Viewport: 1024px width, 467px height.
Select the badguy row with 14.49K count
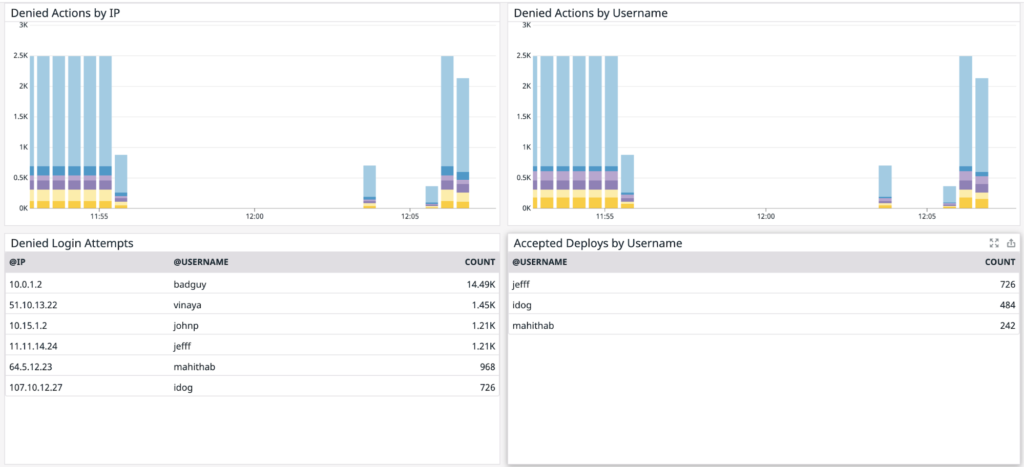[250, 283]
